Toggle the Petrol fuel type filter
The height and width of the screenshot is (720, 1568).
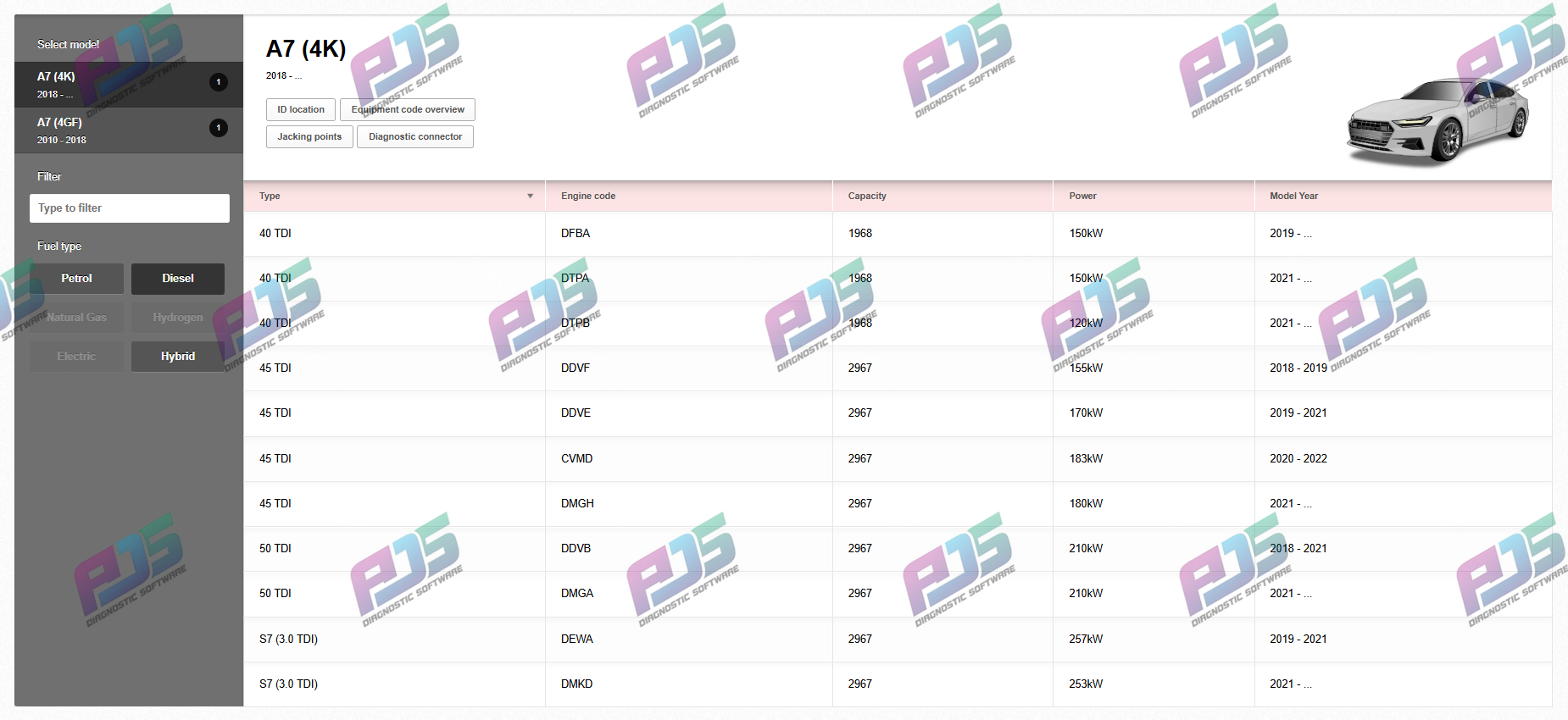[76, 279]
